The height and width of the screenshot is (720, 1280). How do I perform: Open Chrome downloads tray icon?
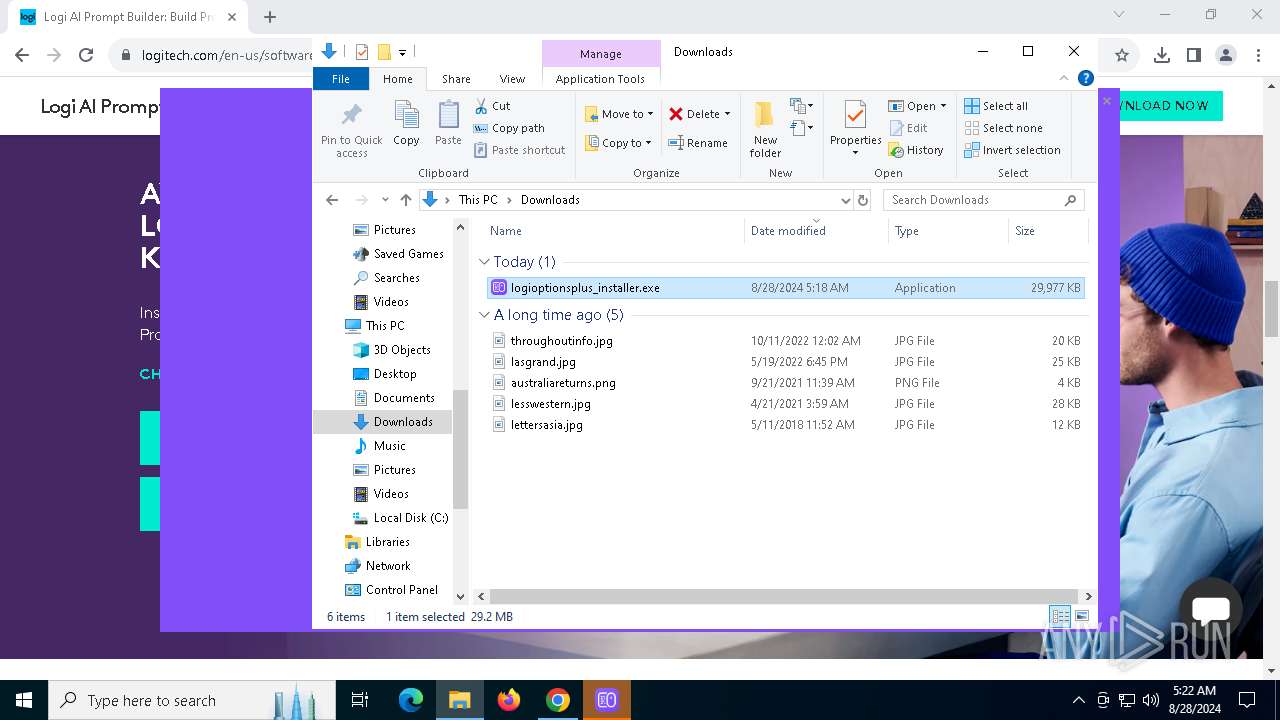(1161, 55)
